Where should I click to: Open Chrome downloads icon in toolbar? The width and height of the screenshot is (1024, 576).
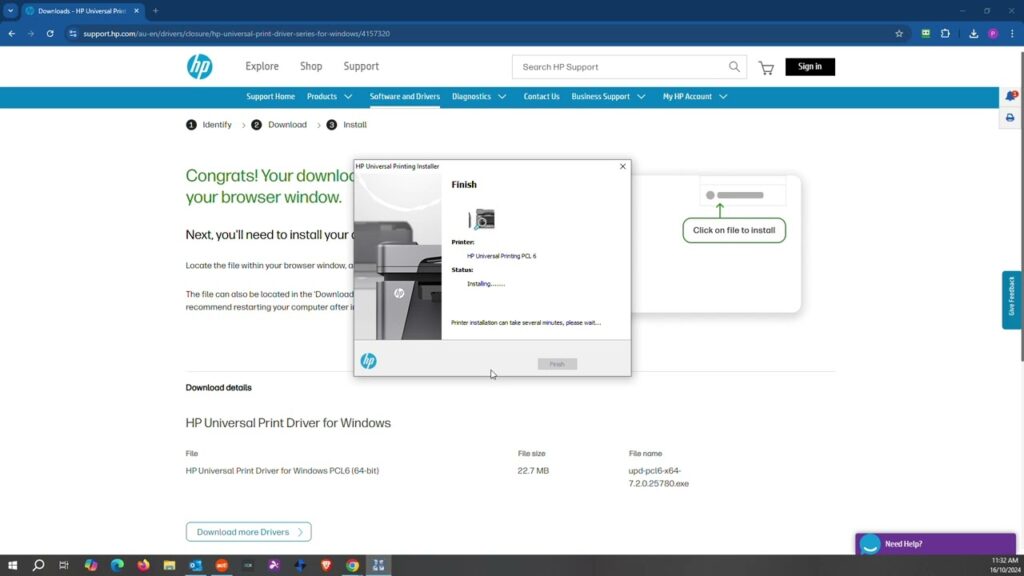point(974,33)
